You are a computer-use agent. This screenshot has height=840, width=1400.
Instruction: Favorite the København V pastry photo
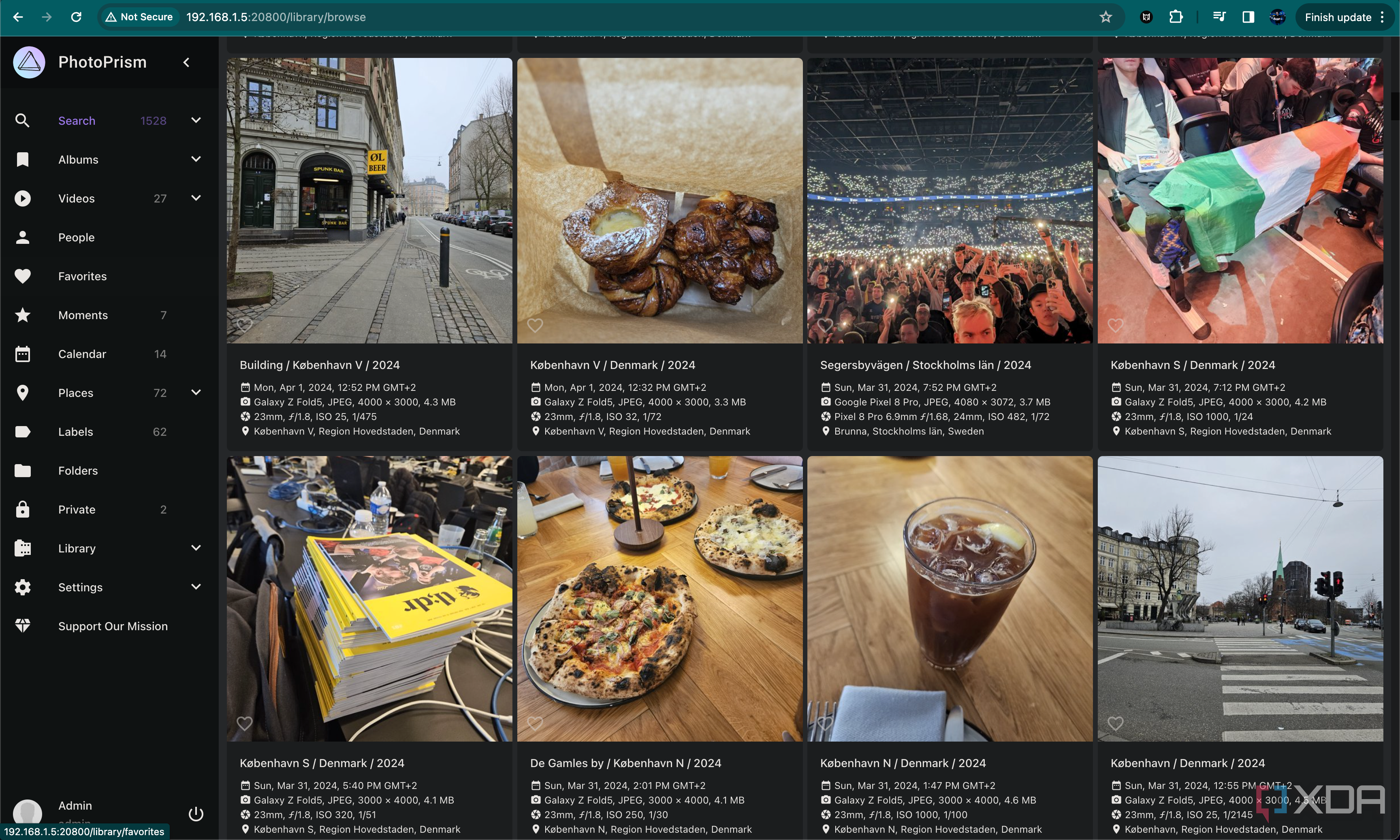(x=535, y=325)
